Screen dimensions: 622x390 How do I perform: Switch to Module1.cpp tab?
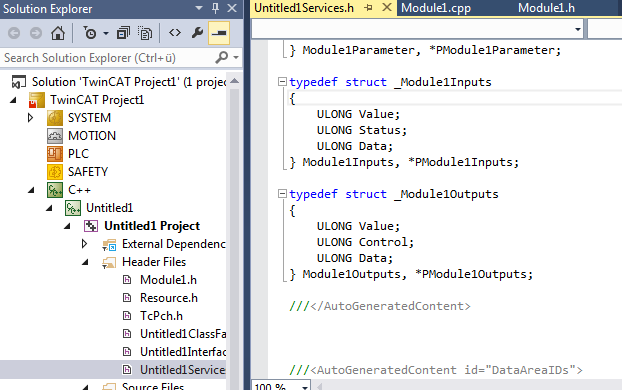click(436, 8)
